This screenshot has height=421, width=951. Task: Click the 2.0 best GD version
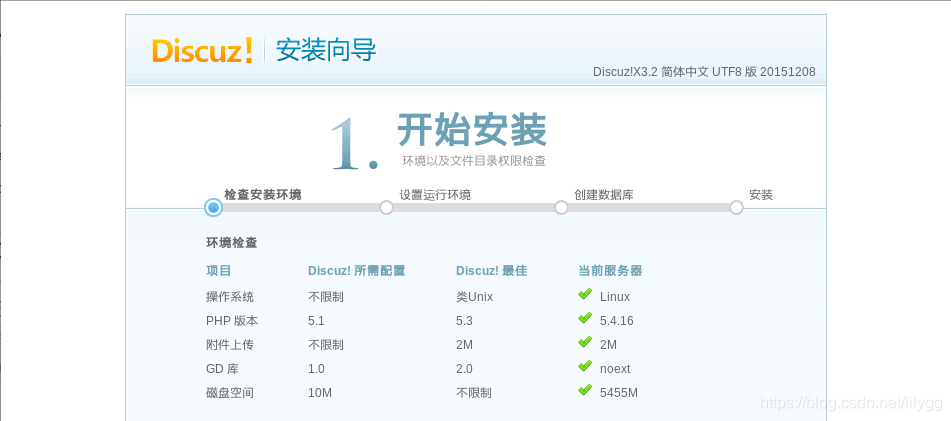[x=465, y=369]
